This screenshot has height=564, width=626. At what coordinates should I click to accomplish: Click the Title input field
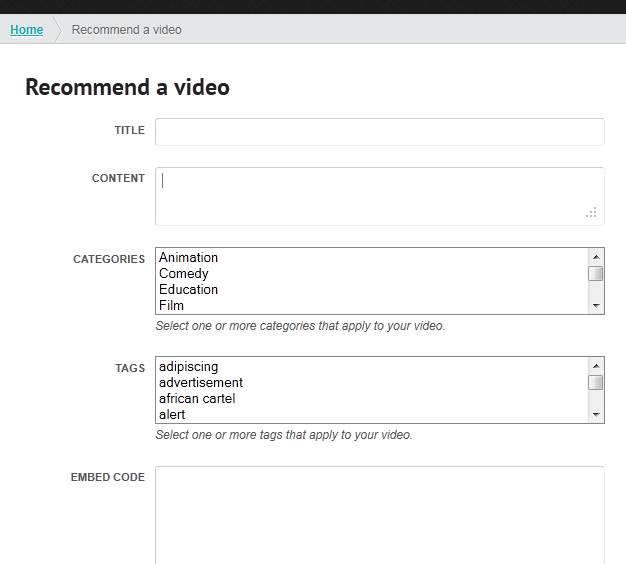[x=380, y=132]
